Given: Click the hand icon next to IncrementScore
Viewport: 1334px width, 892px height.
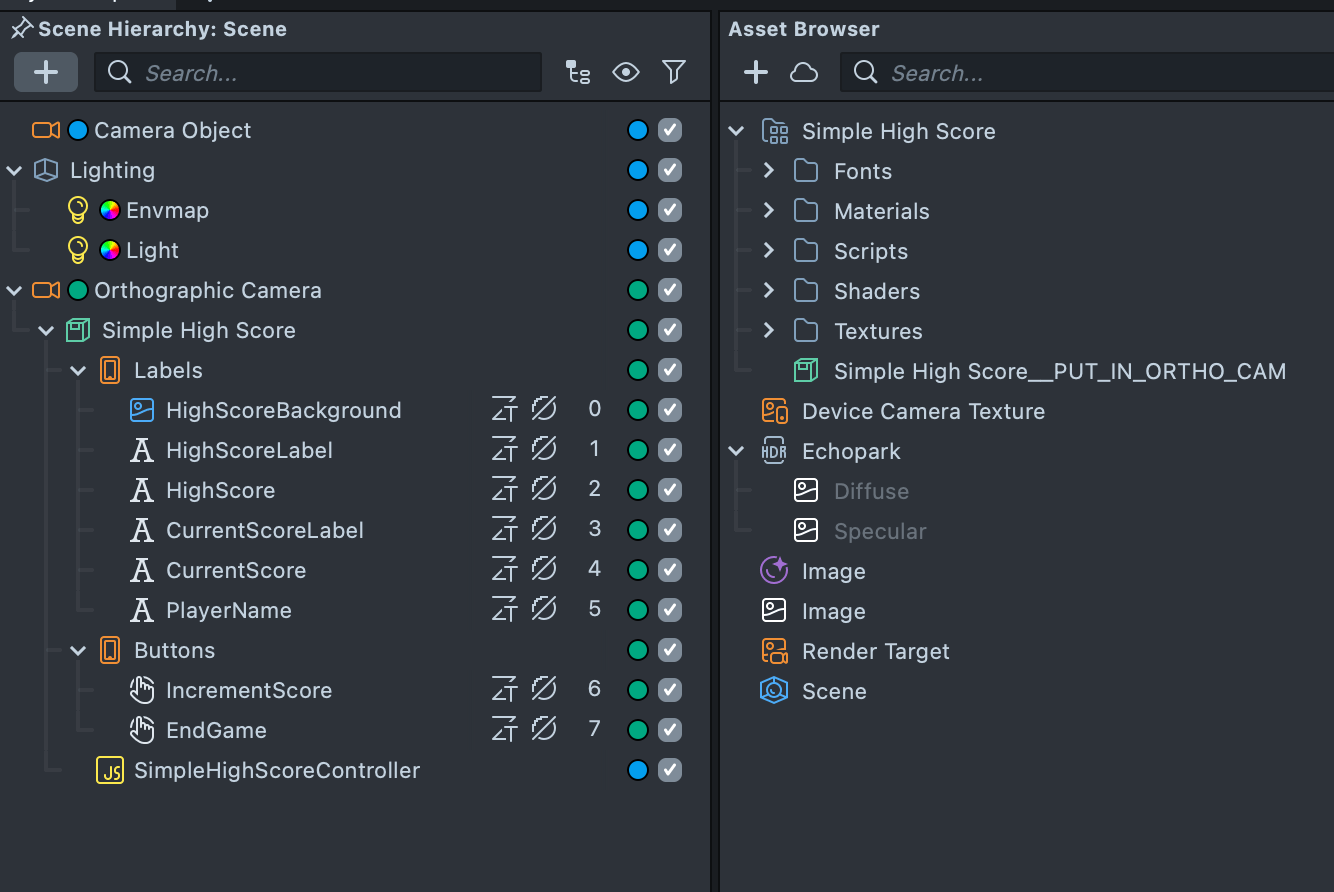Looking at the screenshot, I should [x=142, y=690].
